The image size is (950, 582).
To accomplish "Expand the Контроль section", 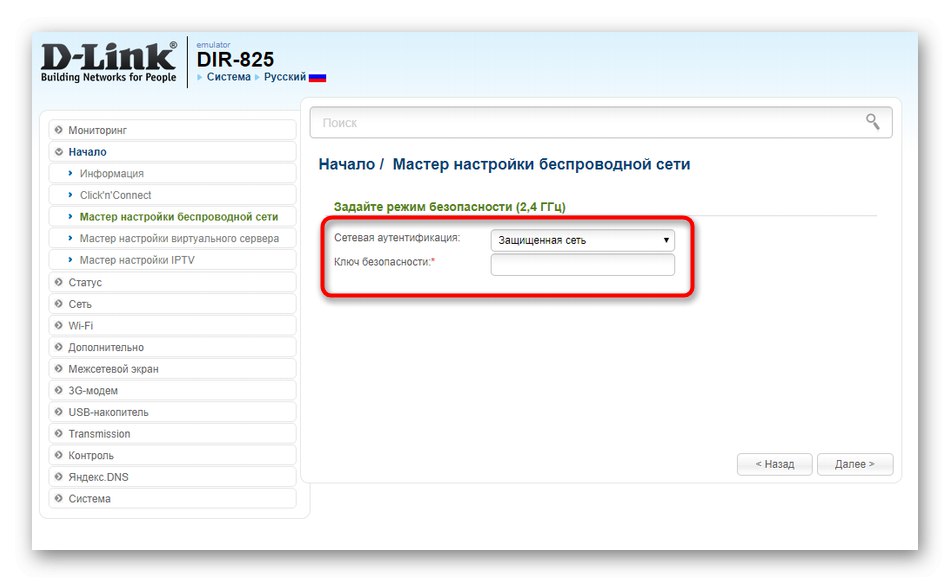I will [x=173, y=455].
